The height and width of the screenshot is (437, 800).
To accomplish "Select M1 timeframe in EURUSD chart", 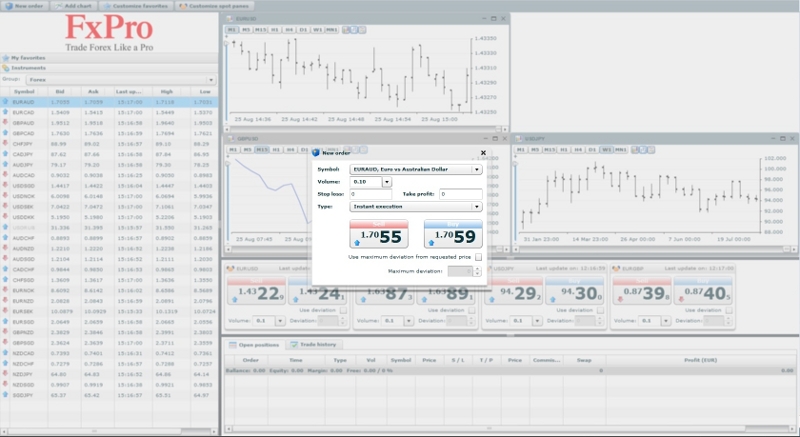I will pos(232,30).
